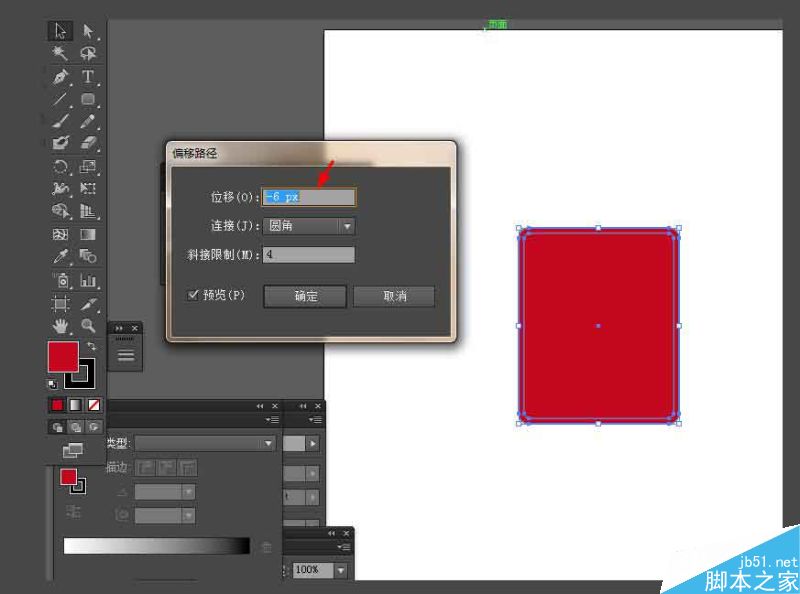Viewport: 800px width, 594px height.
Task: Select the Paintbrush tool
Action: coord(60,121)
